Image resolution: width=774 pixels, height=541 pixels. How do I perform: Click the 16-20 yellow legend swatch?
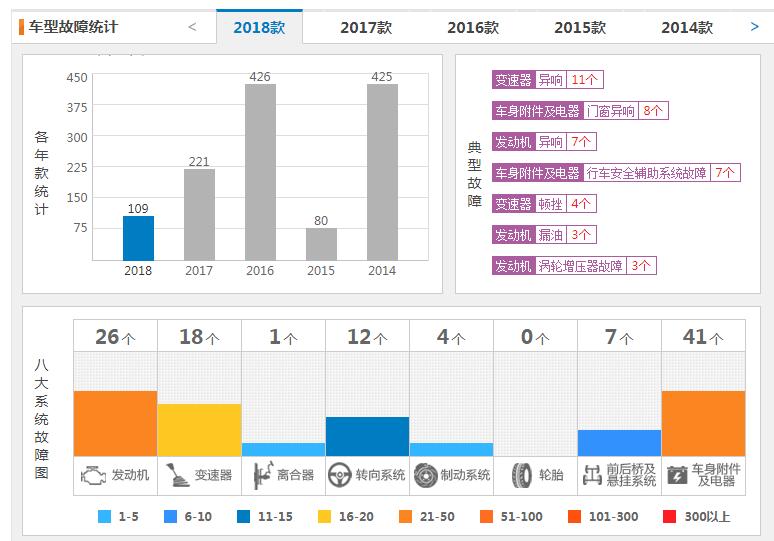(324, 516)
